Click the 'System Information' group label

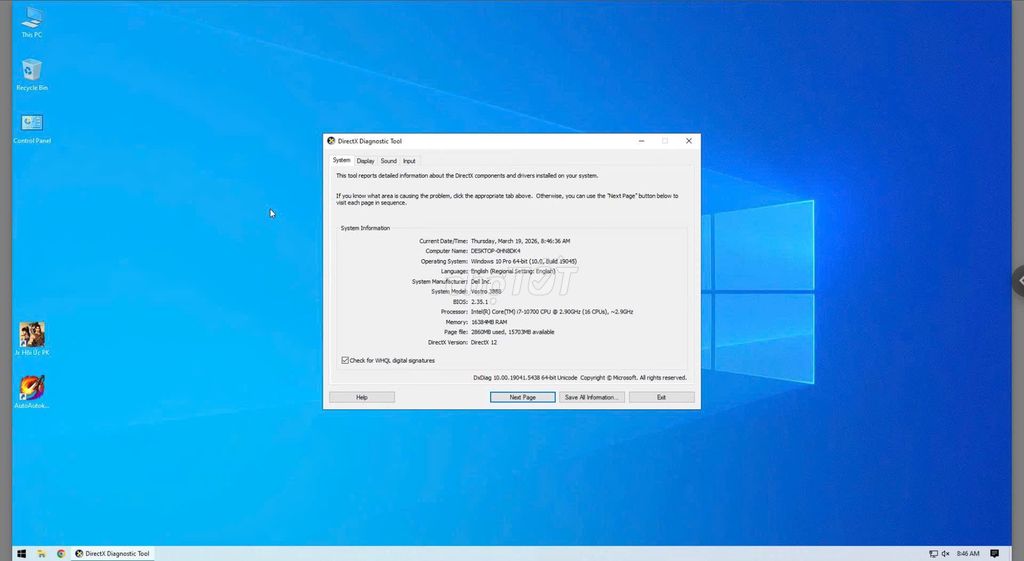365,228
